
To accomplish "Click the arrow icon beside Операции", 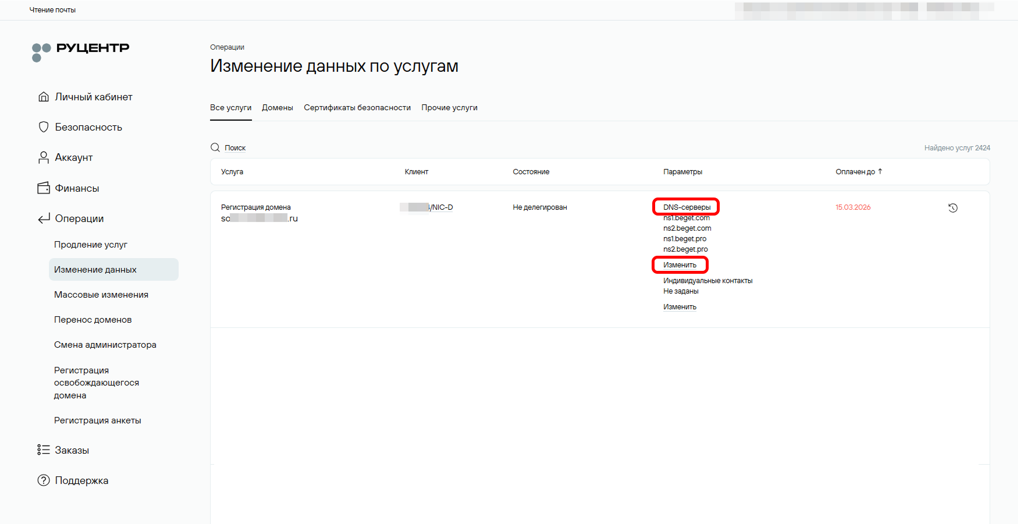I will (43, 219).
